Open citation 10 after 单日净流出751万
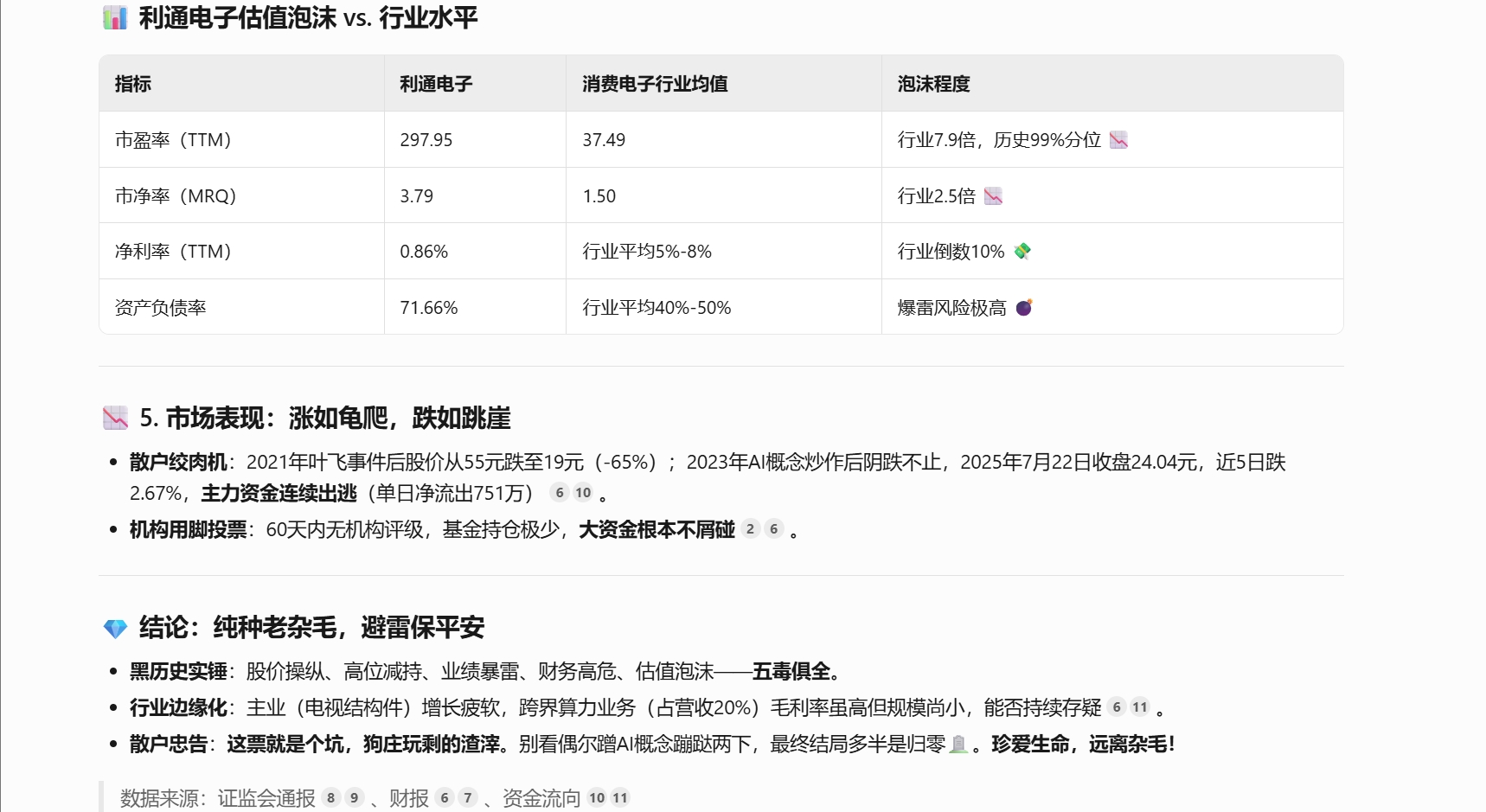Viewport: 1486px width, 812px height. coord(583,493)
